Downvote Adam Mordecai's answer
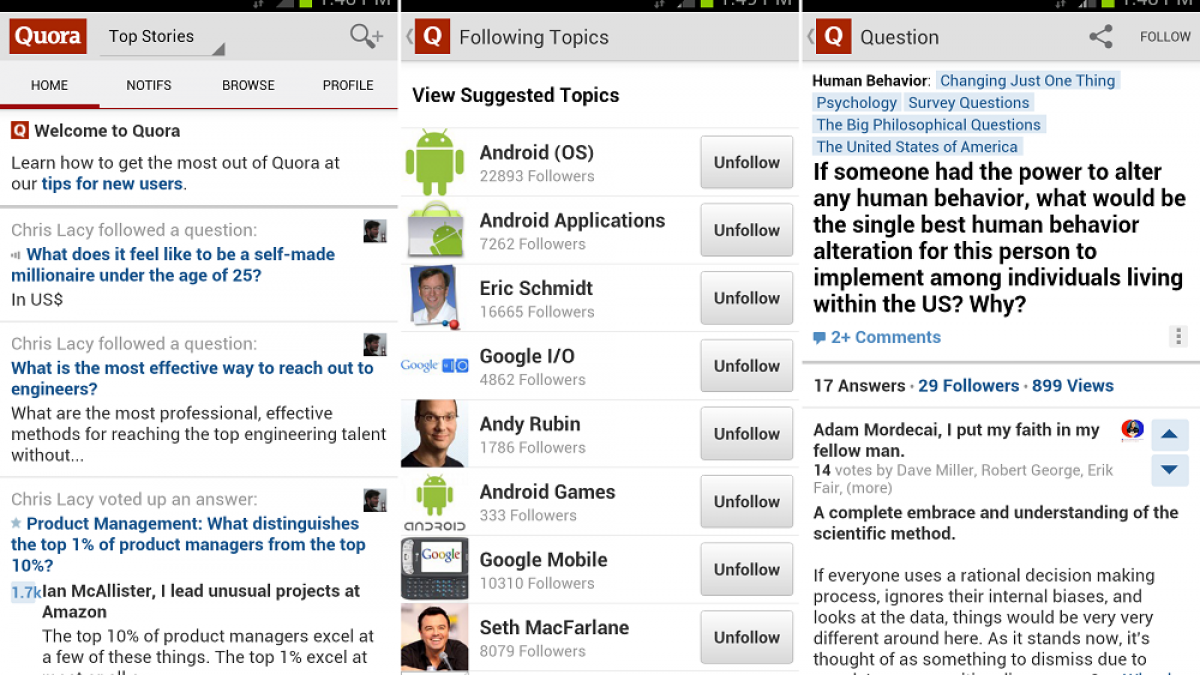This screenshot has width=1200, height=675. click(1170, 469)
